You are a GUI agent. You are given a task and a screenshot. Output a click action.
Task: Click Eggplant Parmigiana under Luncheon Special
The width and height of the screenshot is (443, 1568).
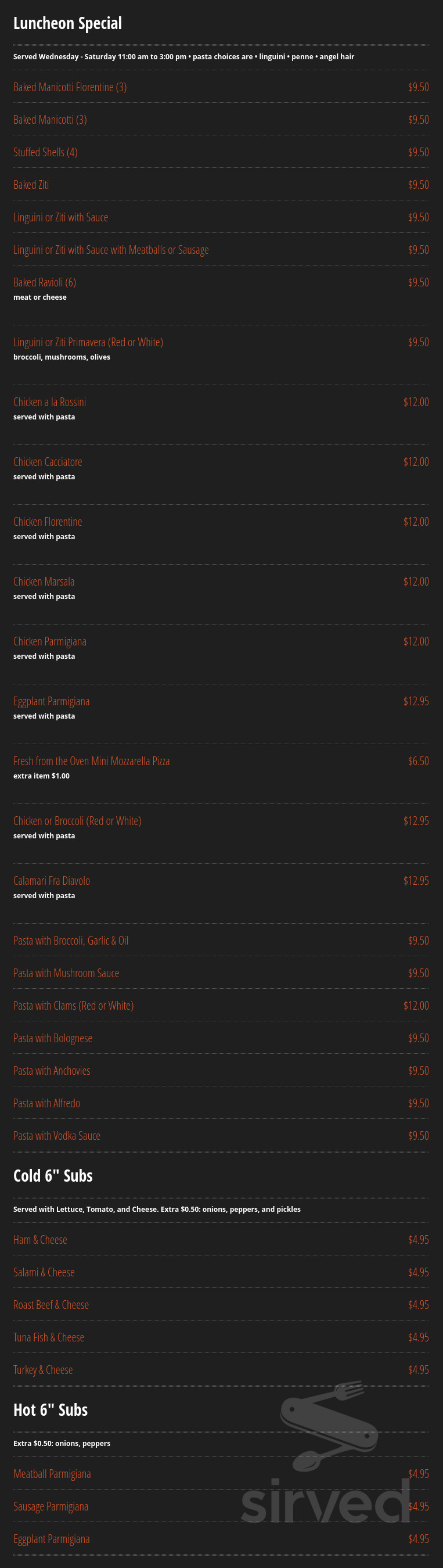(x=52, y=701)
